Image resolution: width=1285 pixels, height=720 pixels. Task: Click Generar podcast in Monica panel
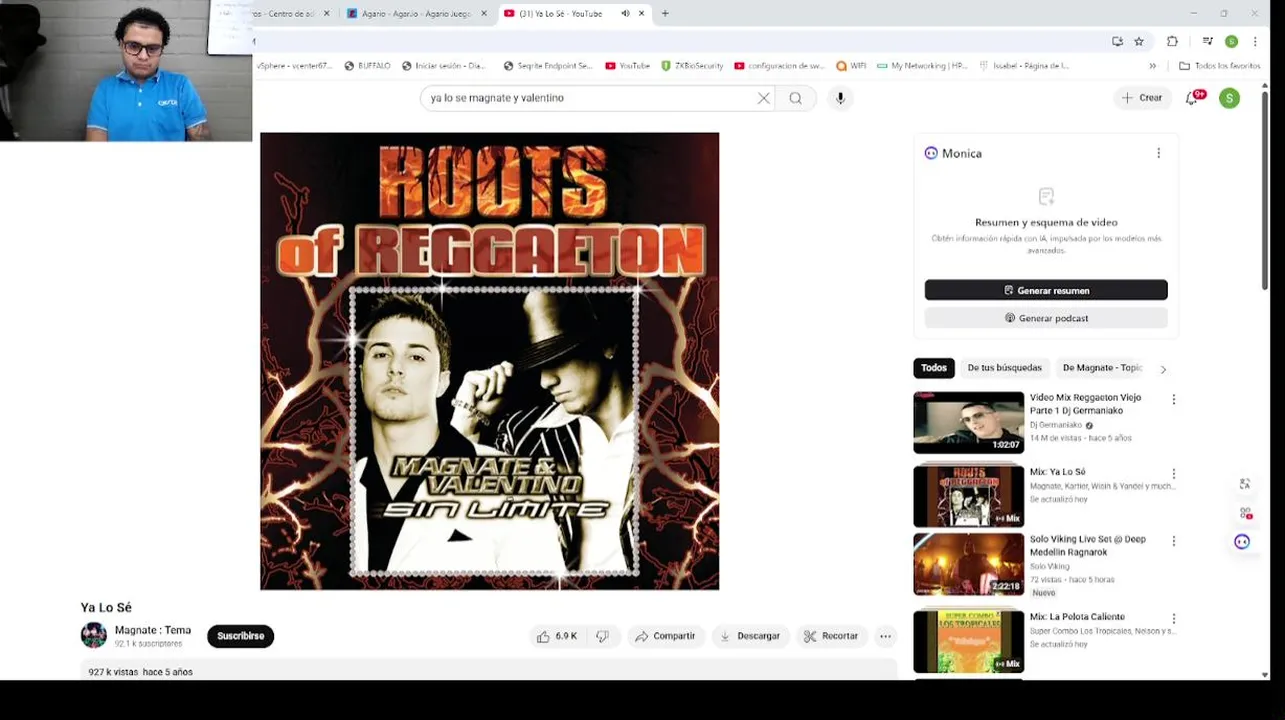pyautogui.click(x=1046, y=318)
